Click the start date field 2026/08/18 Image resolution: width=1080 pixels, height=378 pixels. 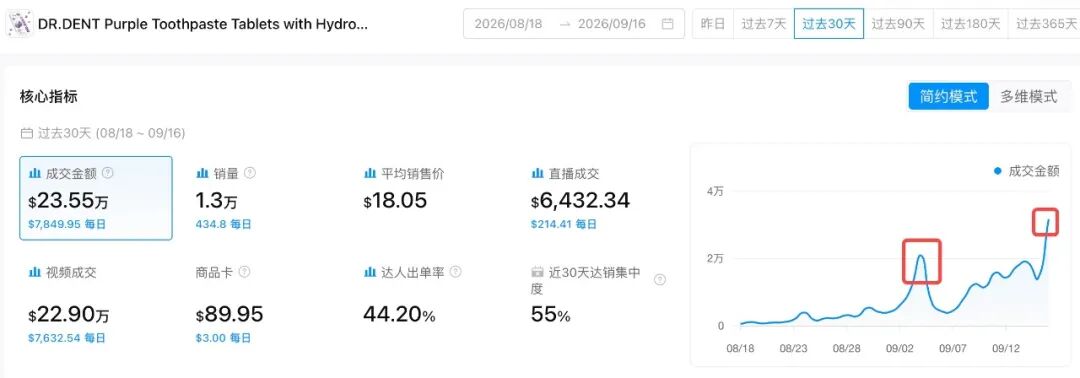click(508, 24)
